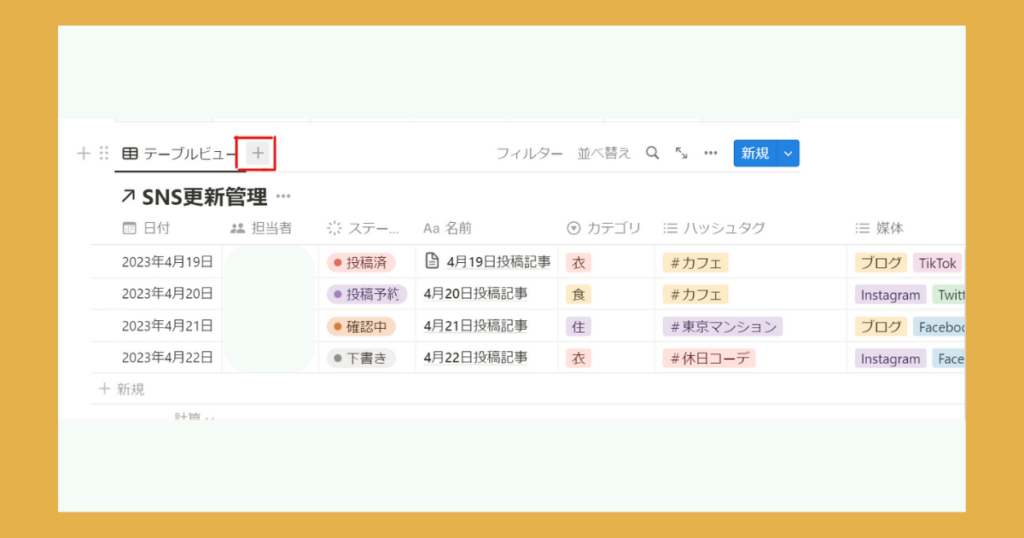This screenshot has width=1024, height=538.
Task: Click the ＋新規 row at table bottom
Action: [122, 389]
